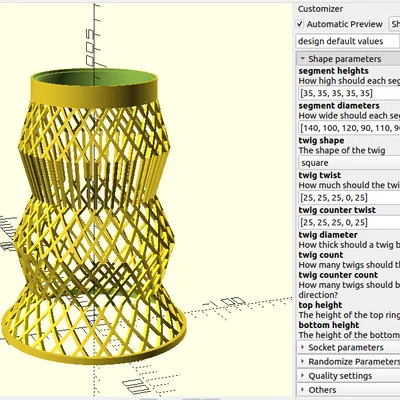Edit the twig counter twist values field
This screenshot has width=400, height=400.
tap(349, 222)
